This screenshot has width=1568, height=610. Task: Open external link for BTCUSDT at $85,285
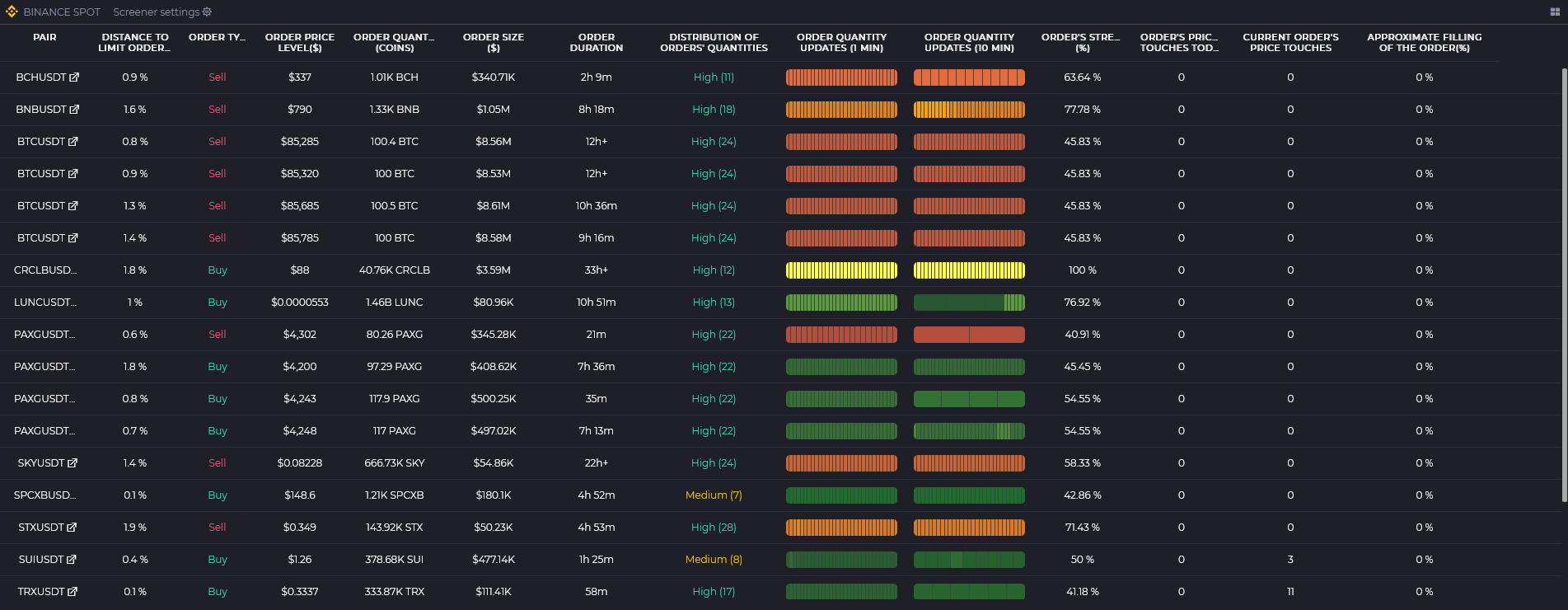[73, 141]
